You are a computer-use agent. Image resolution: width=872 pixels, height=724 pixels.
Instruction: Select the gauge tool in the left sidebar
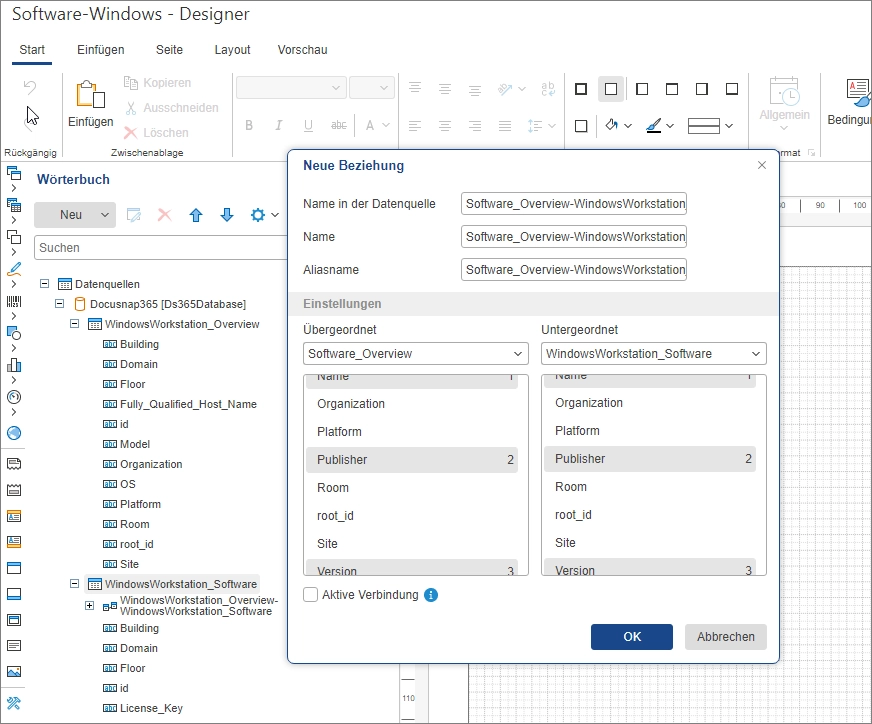14,396
